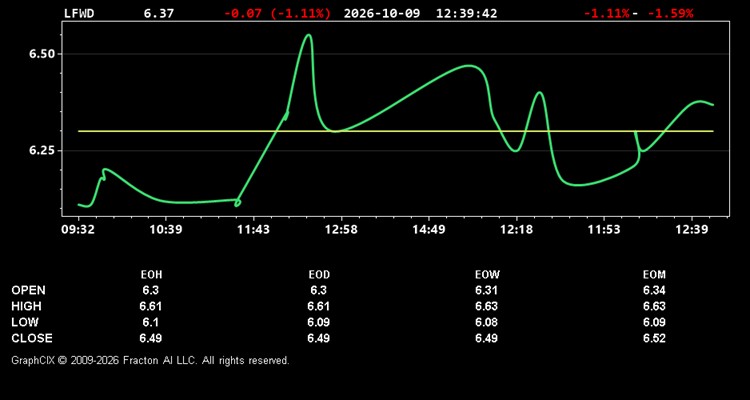
Task: Click the EOD HIGH value 6.61
Action: (319, 306)
